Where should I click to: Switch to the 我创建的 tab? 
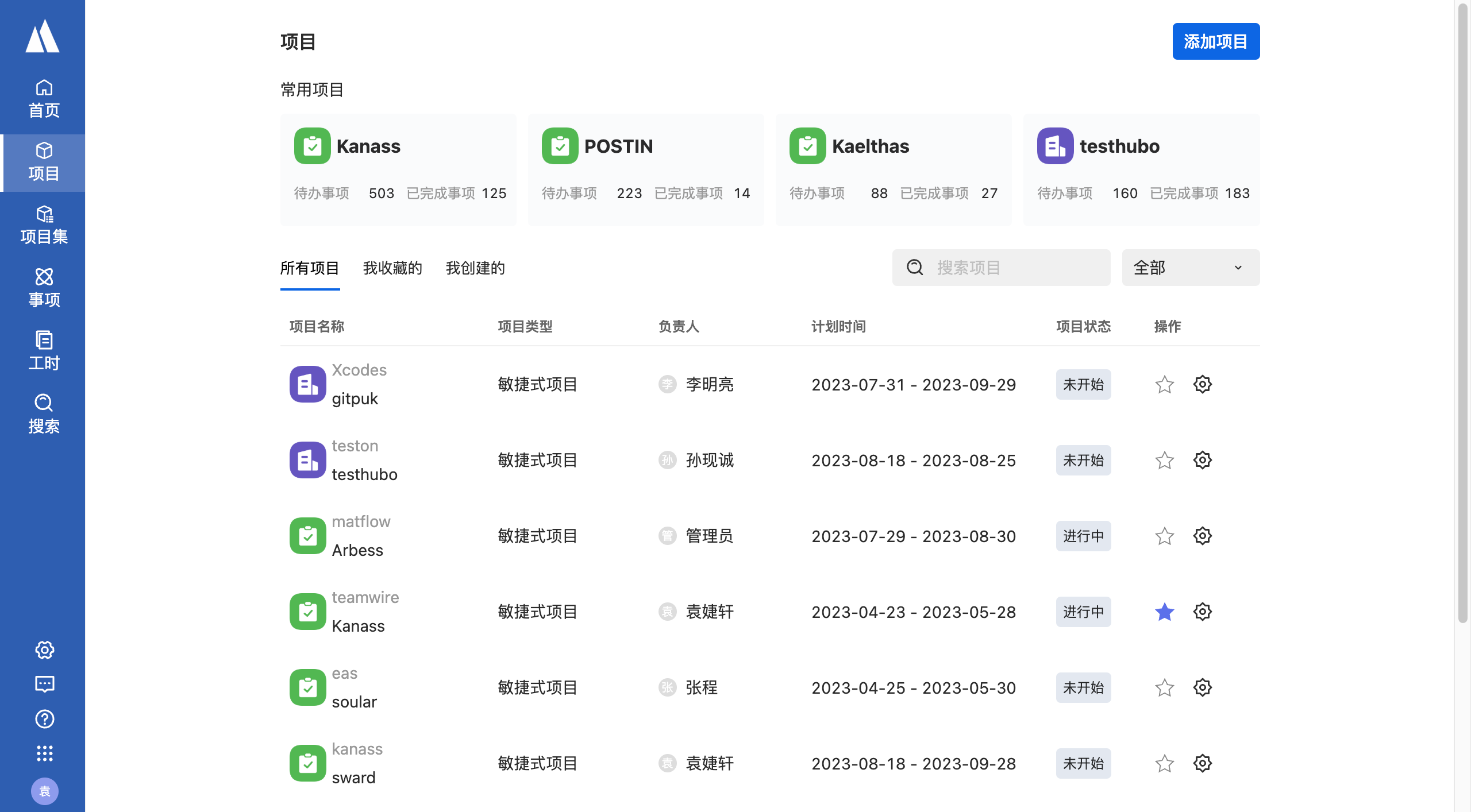[475, 268]
